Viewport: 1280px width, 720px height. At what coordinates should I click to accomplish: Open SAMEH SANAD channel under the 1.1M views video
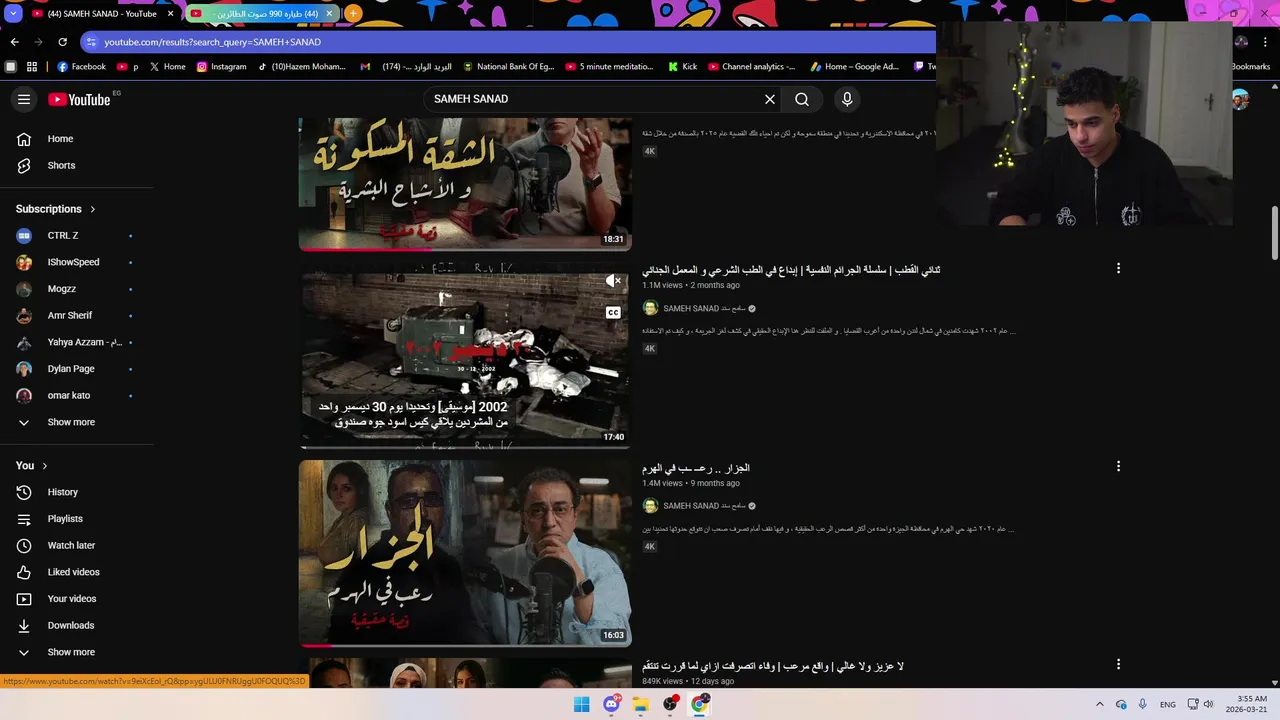click(x=705, y=309)
